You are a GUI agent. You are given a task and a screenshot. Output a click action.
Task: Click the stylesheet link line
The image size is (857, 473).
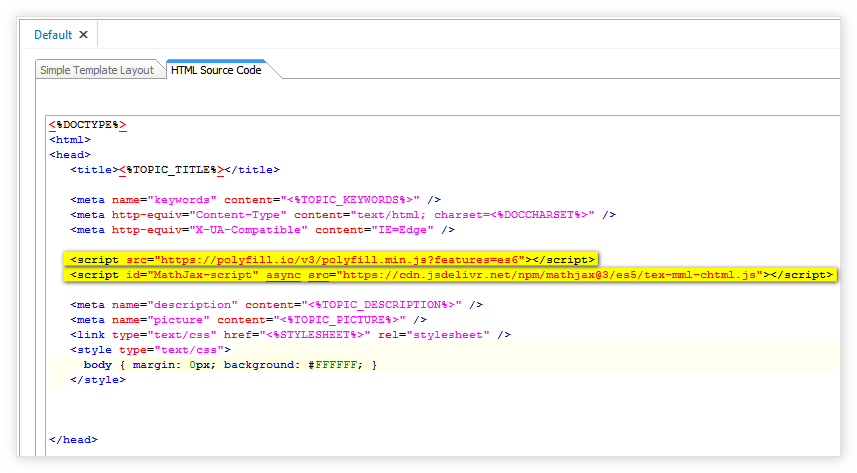(290, 335)
